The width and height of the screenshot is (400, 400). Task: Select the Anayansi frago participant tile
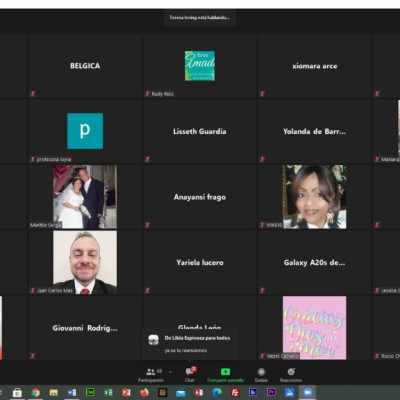(200, 197)
